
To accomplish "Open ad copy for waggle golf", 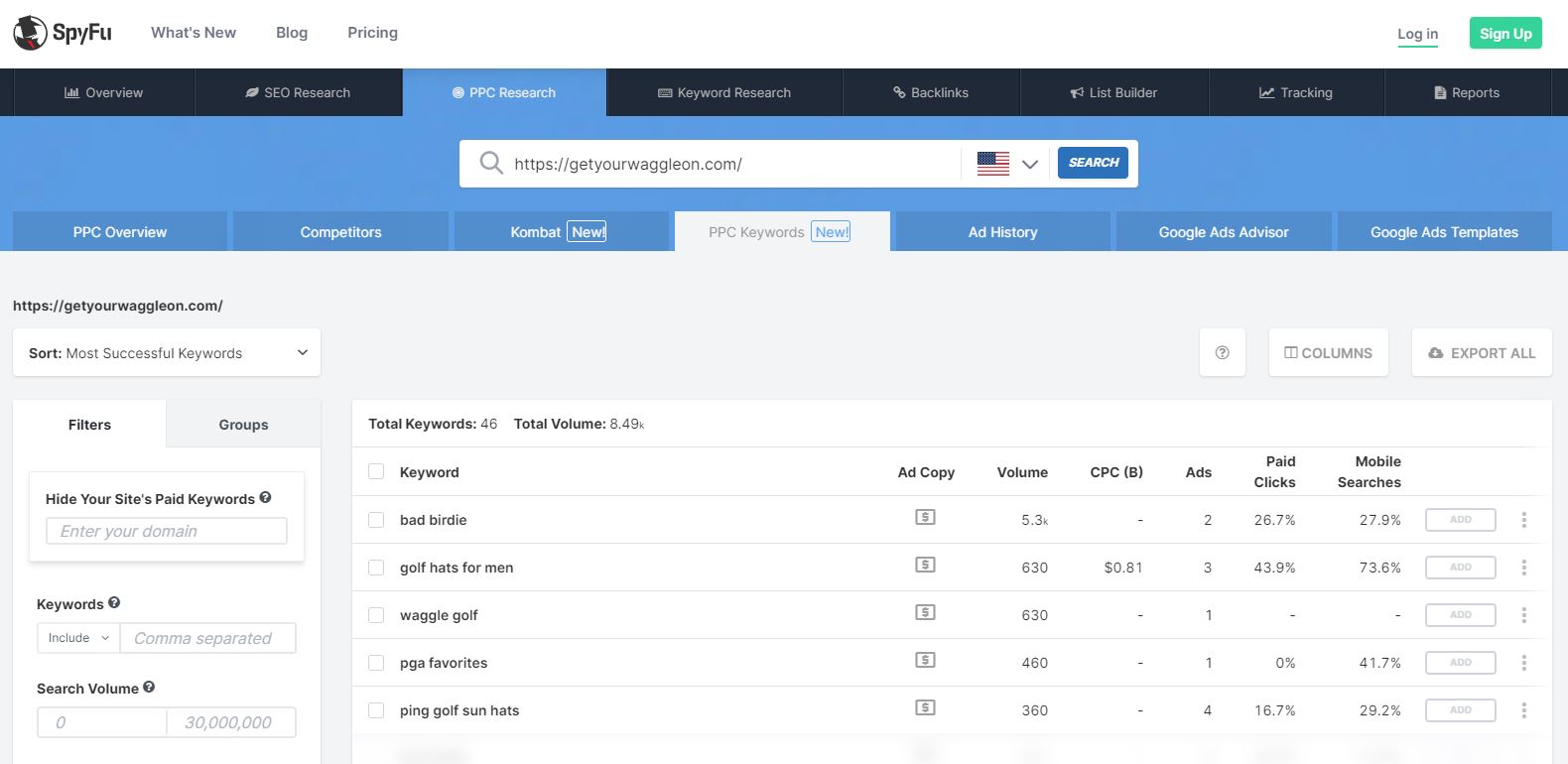I will [x=925, y=612].
